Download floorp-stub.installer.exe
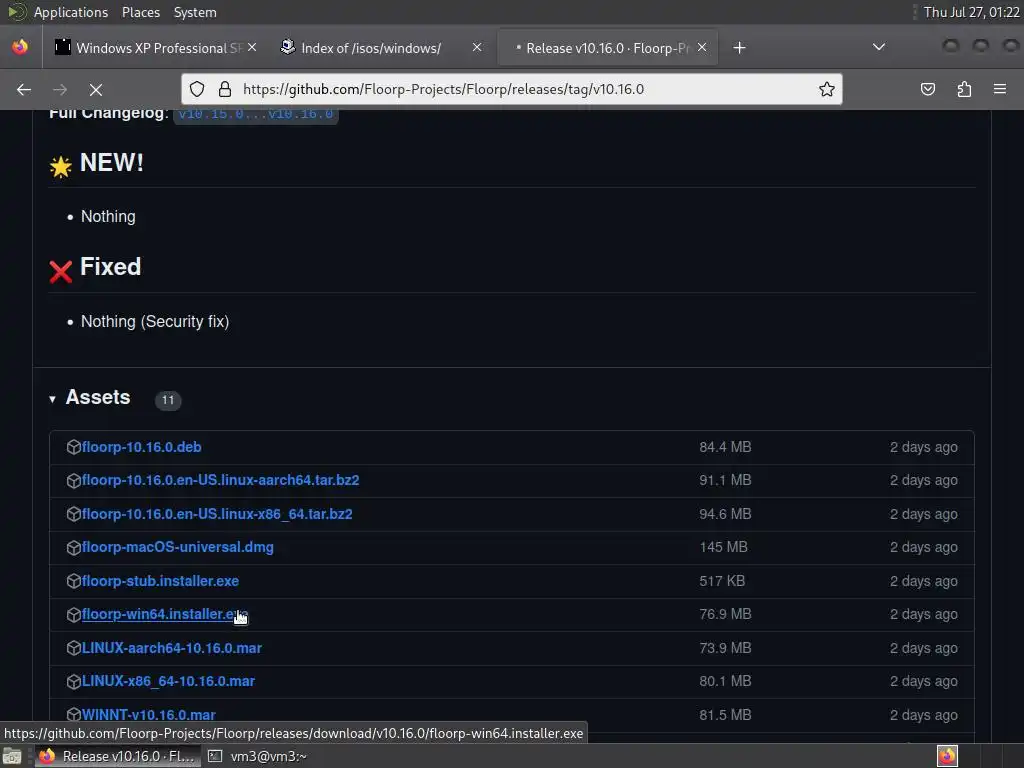Viewport: 1024px width, 768px height. (x=161, y=581)
